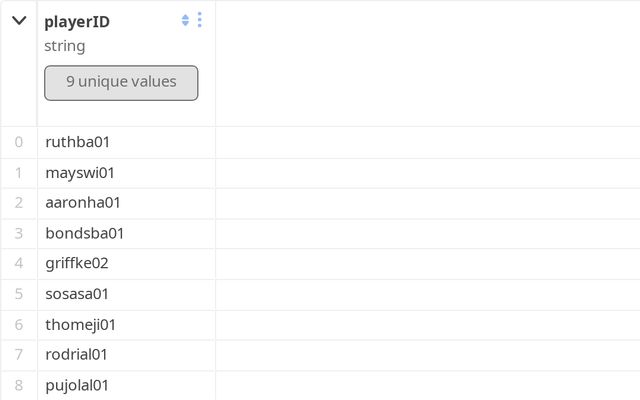
Task: Select the playerID column header name
Action: (77, 22)
